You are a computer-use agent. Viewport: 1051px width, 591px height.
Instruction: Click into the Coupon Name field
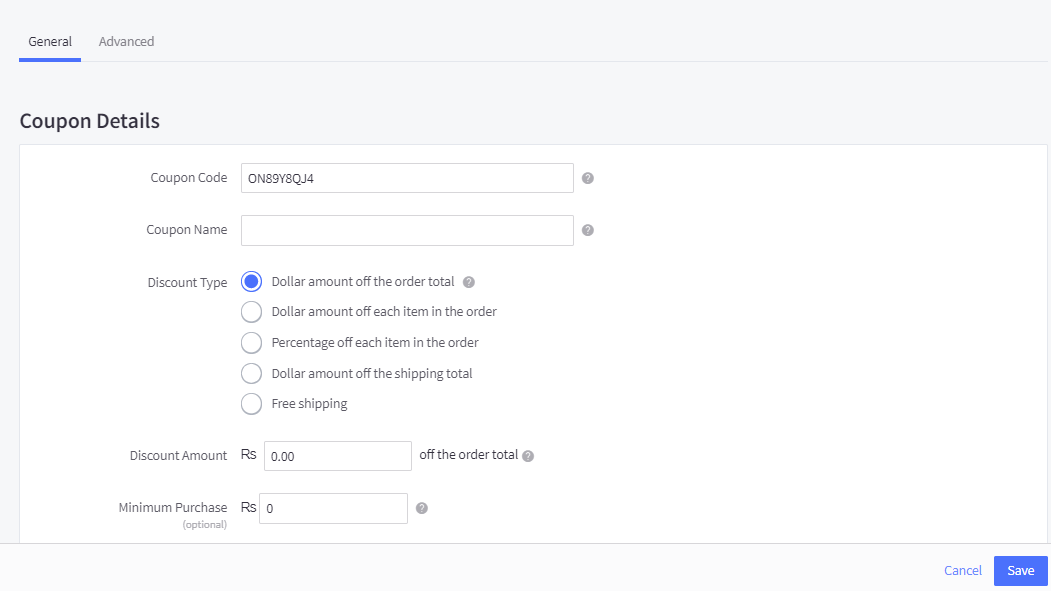coord(407,230)
